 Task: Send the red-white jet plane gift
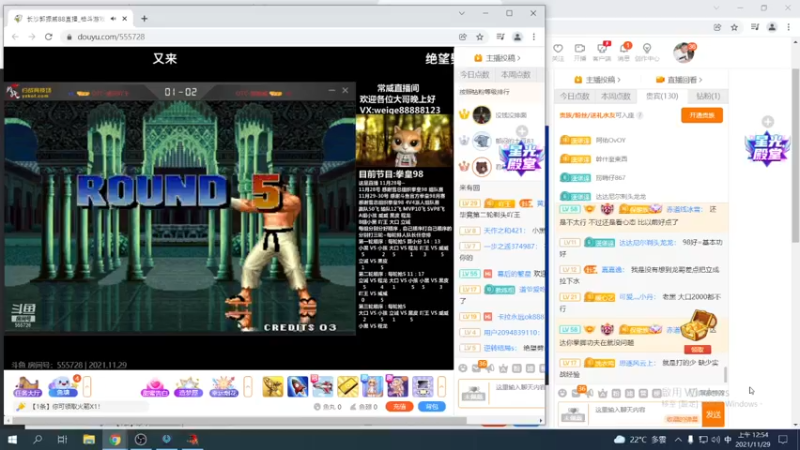pos(322,387)
